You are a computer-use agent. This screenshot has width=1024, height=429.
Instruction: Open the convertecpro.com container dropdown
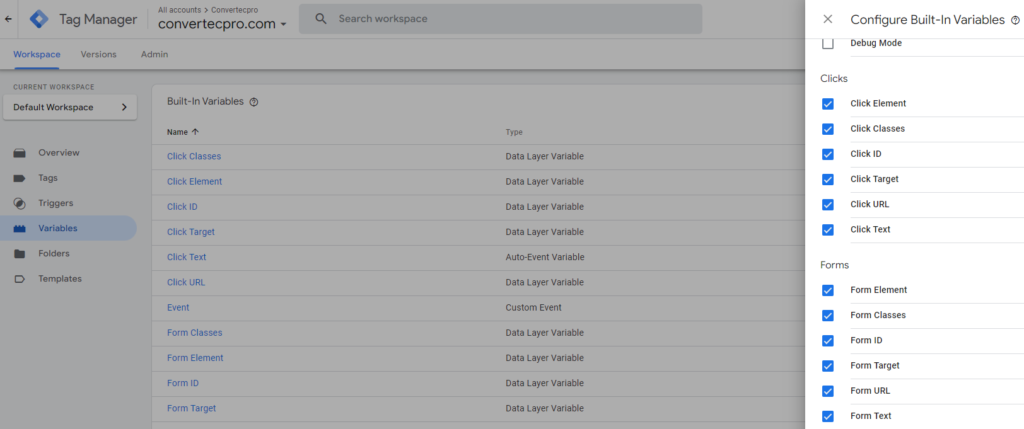point(222,24)
